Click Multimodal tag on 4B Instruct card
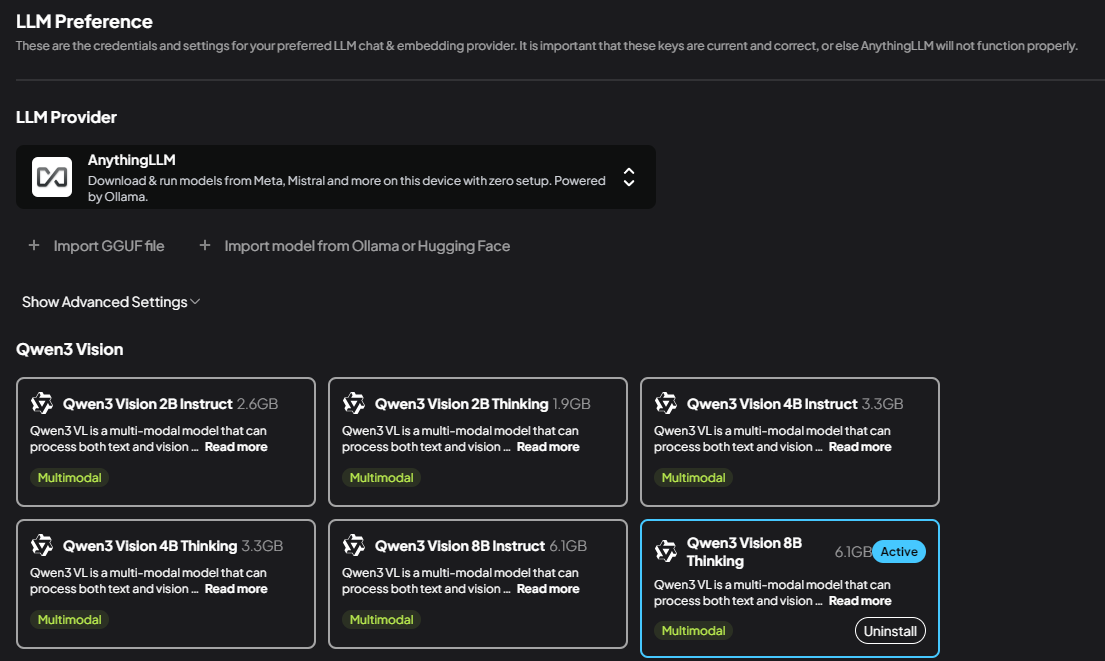Viewport: 1105px width, 661px height. click(x=693, y=478)
